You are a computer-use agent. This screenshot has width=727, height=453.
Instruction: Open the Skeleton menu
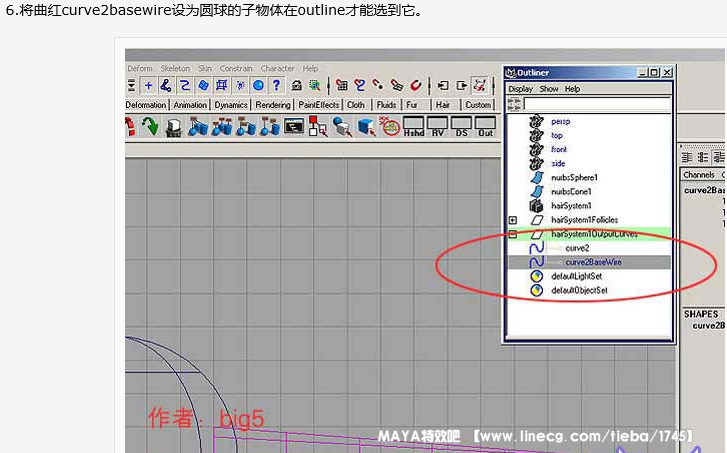[175, 69]
